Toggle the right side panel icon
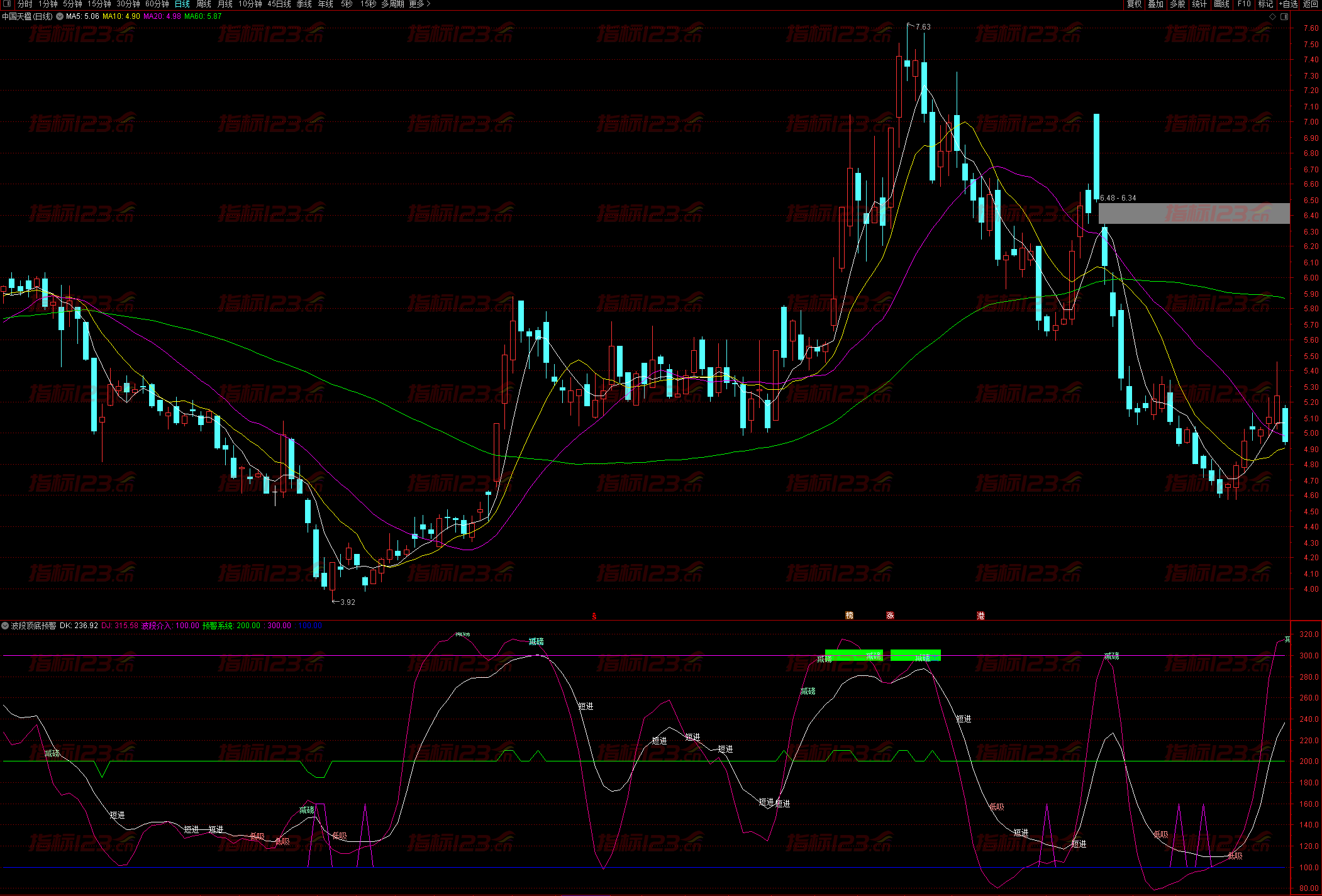Image resolution: width=1322 pixels, height=896 pixels. 1284,17
